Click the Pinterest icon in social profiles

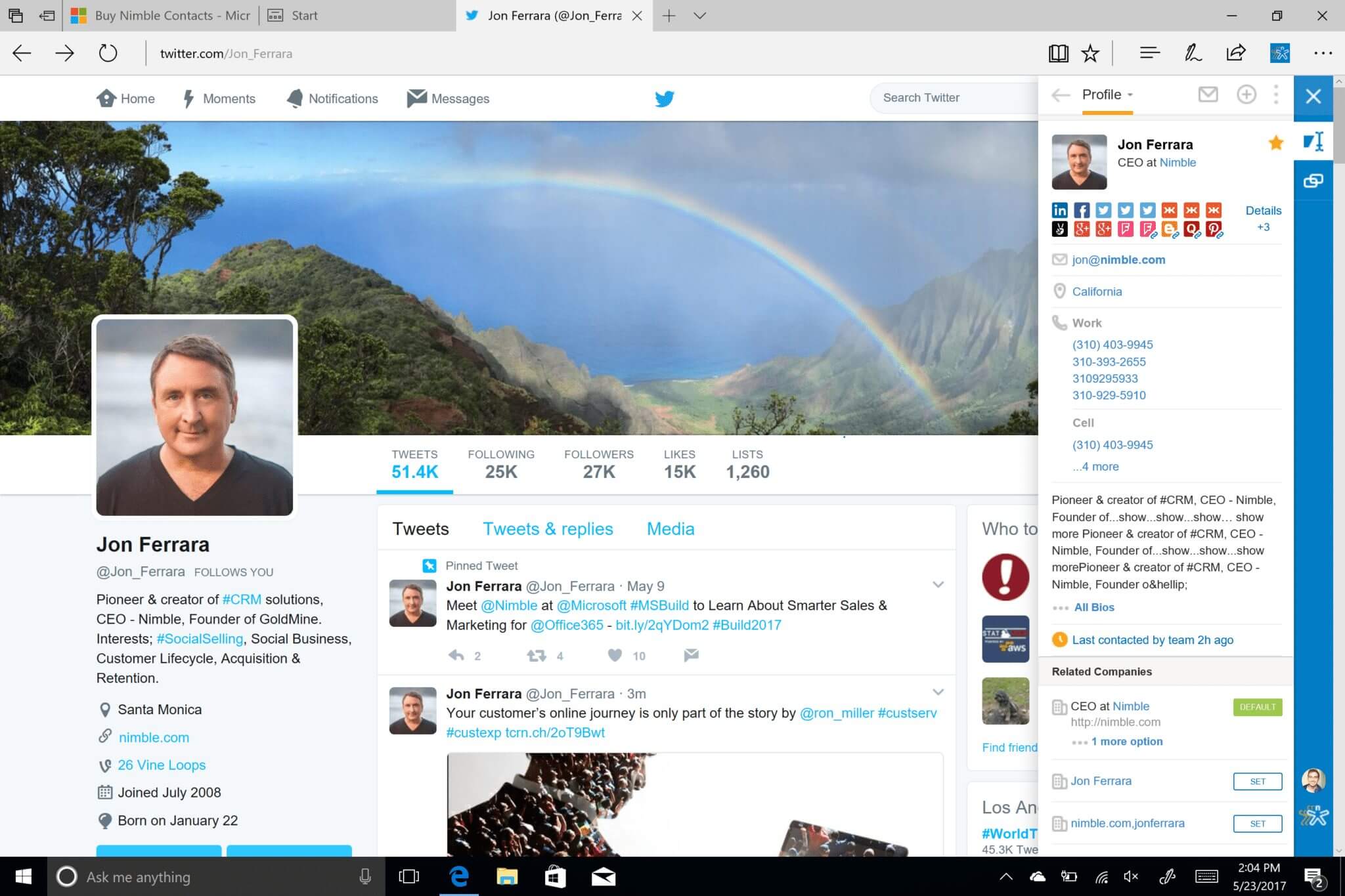pos(1214,229)
